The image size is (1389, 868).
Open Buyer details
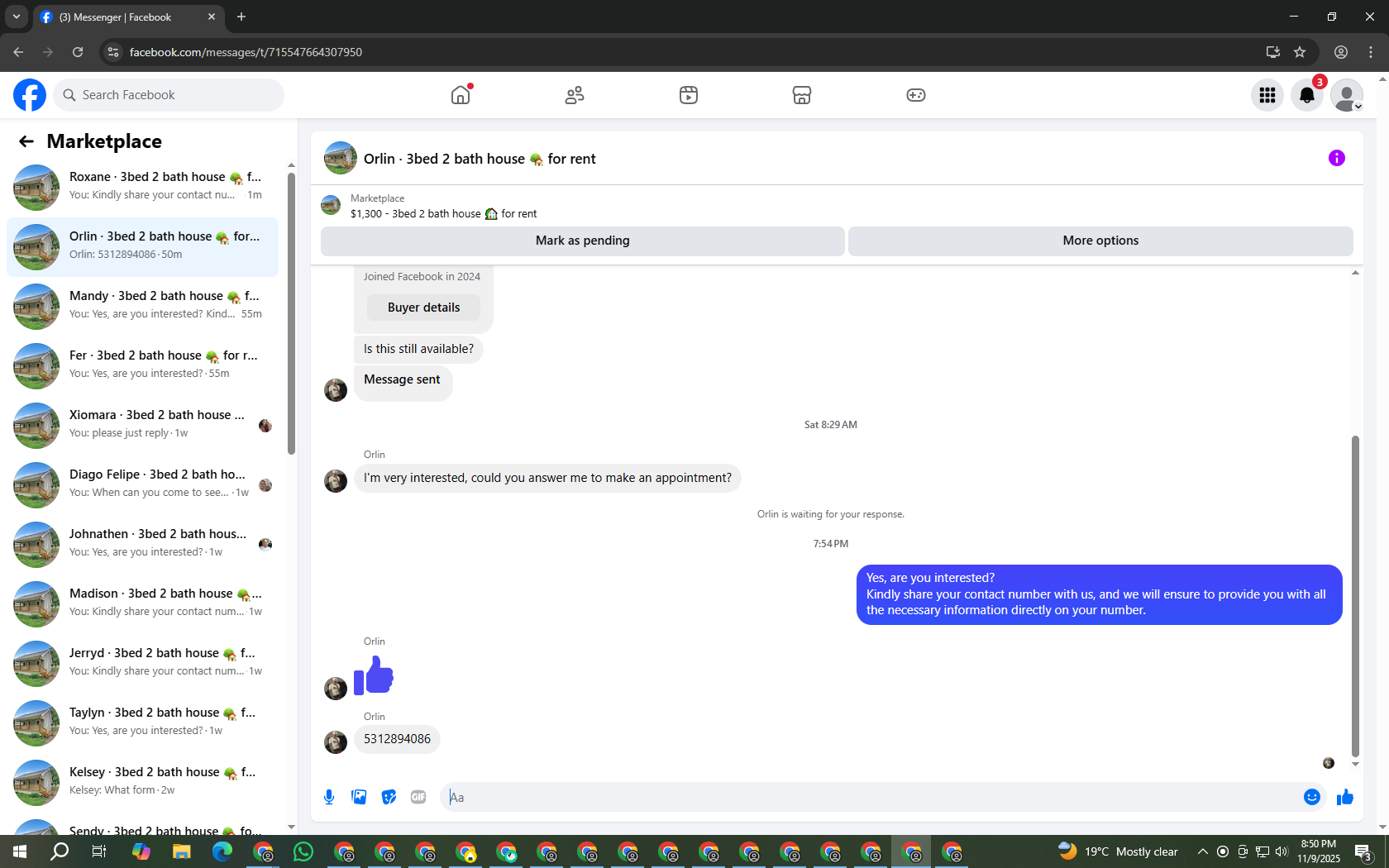click(x=423, y=308)
